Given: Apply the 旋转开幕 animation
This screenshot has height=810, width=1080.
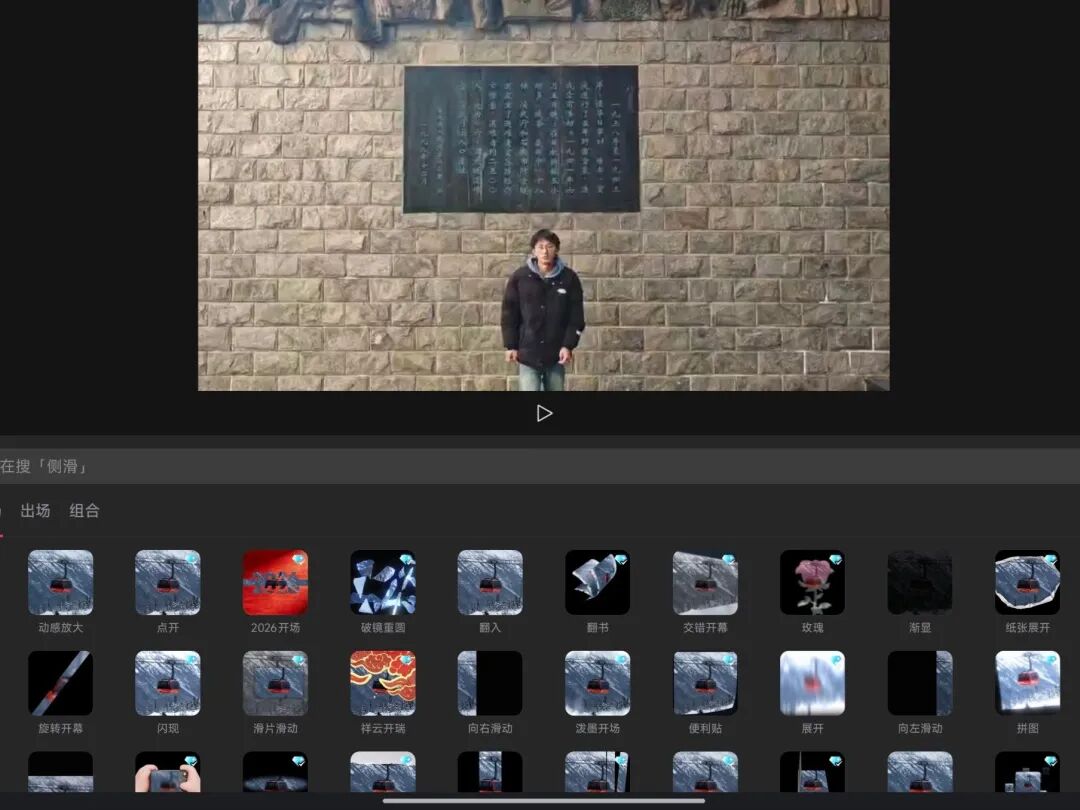Looking at the screenshot, I should coord(60,684).
